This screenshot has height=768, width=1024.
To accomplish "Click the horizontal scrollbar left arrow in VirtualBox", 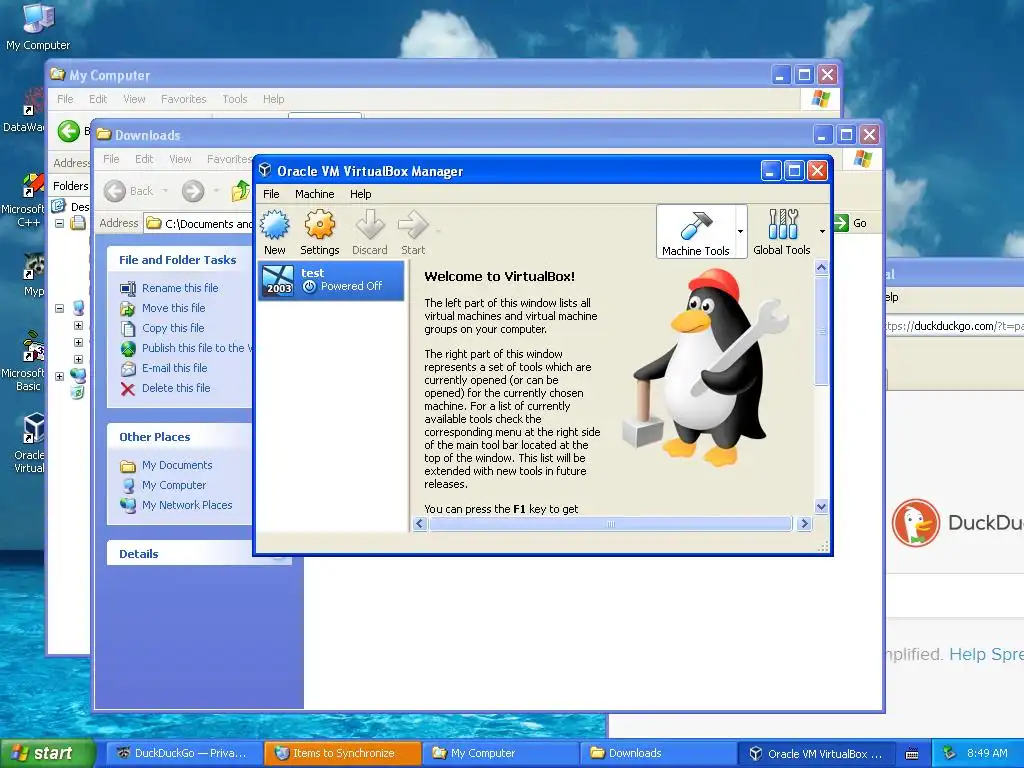I will [x=420, y=523].
